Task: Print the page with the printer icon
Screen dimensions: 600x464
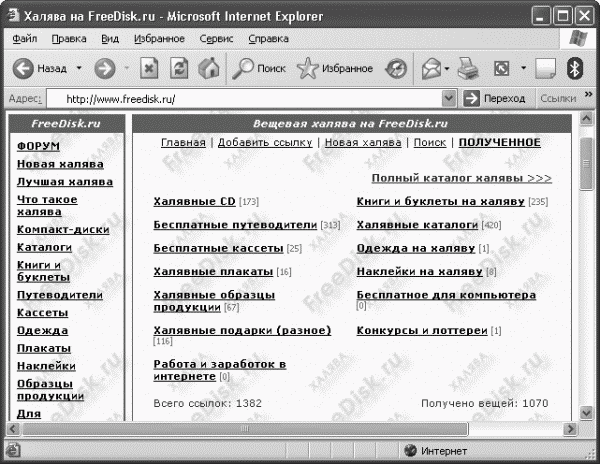Action: (x=468, y=69)
